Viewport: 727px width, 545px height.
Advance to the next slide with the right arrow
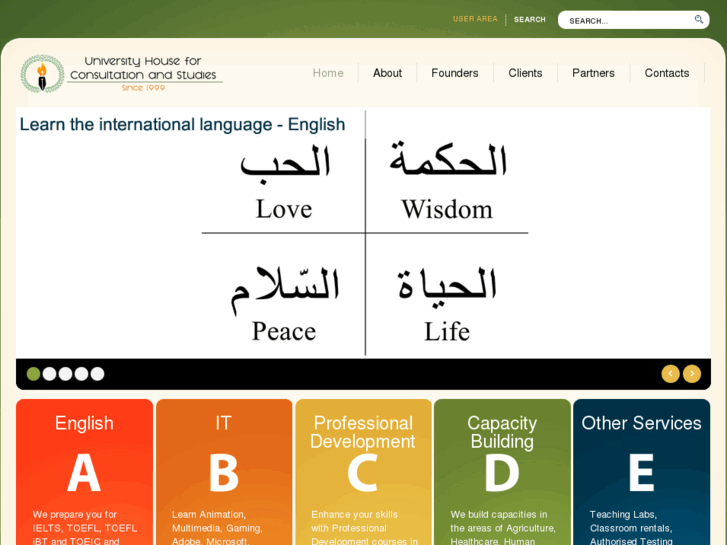click(x=692, y=373)
